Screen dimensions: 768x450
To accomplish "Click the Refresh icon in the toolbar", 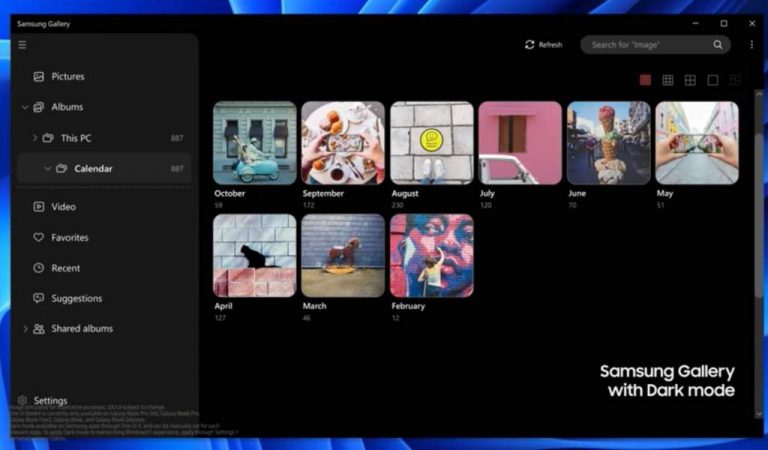I will [x=530, y=45].
